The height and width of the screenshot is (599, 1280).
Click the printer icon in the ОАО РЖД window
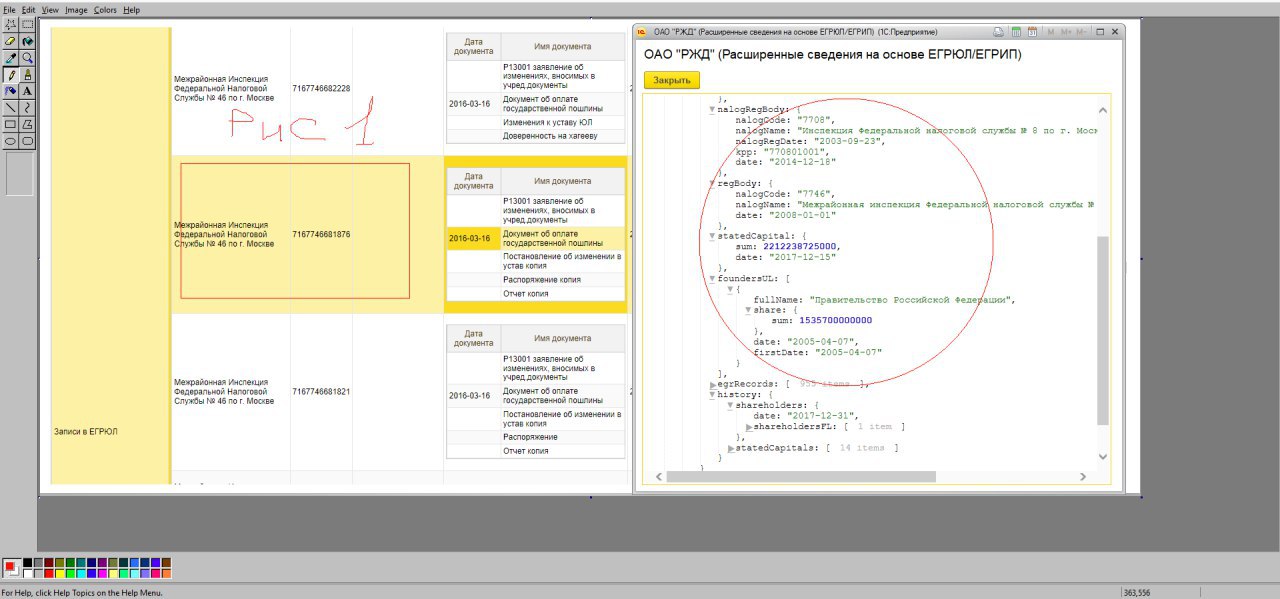[999, 32]
